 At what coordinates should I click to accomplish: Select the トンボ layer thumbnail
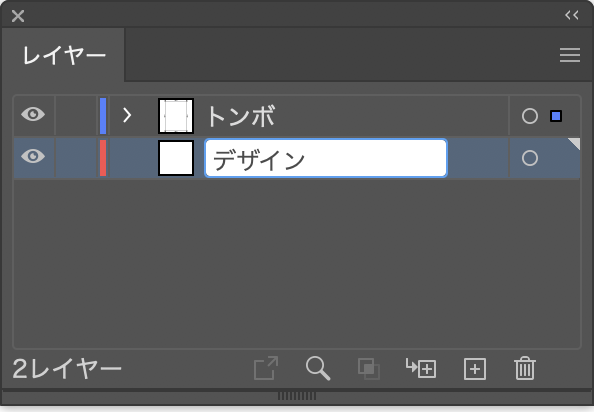tap(176, 116)
